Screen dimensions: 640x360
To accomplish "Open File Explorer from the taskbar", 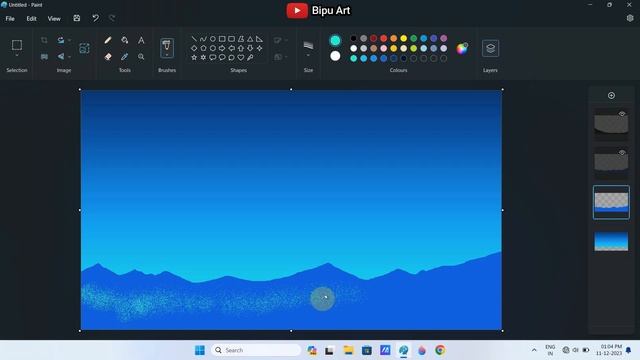I will pos(348,350).
